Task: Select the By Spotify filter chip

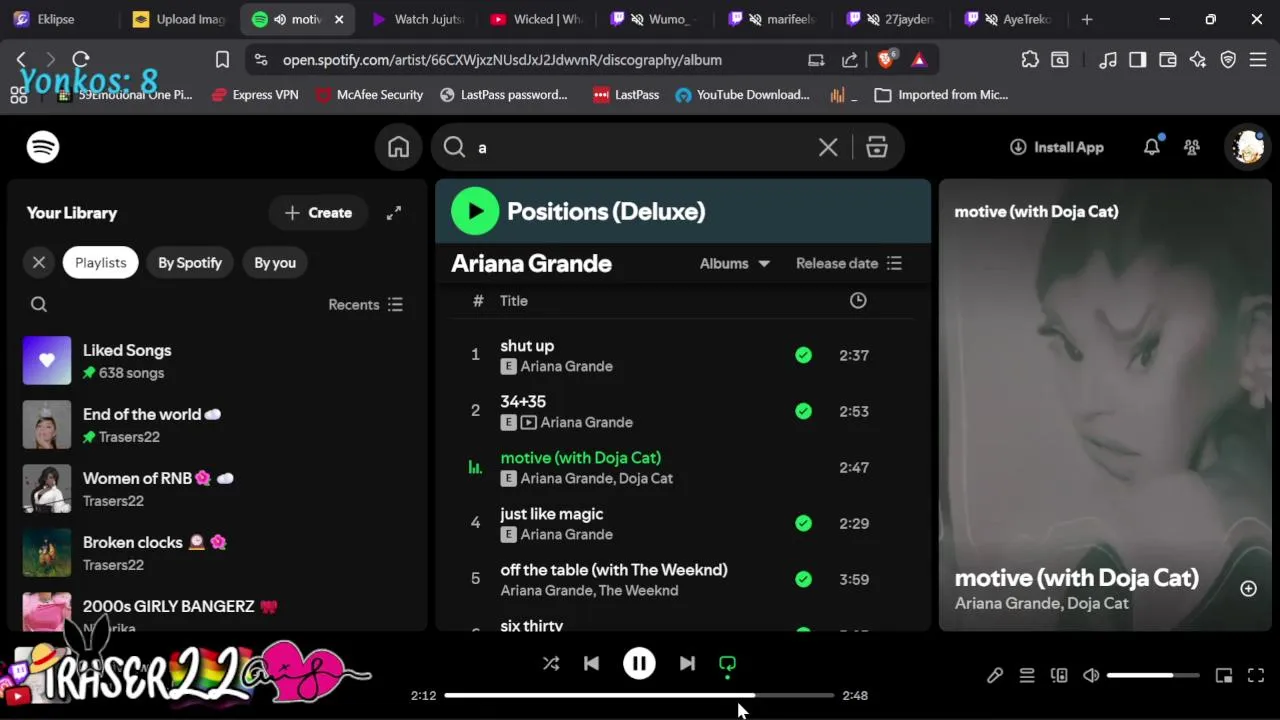Action: [x=190, y=263]
